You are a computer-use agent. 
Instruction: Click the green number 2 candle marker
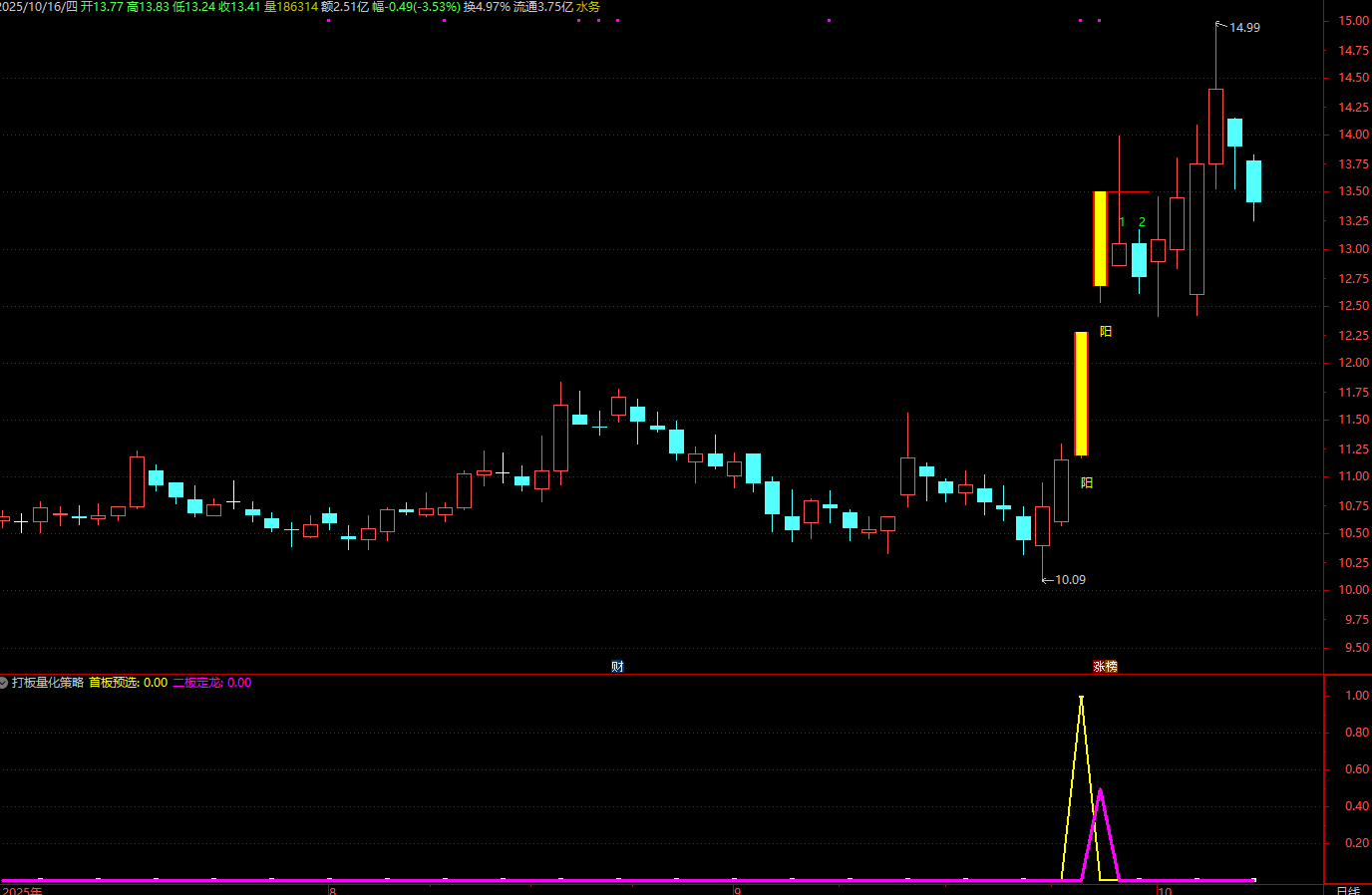tap(1142, 222)
